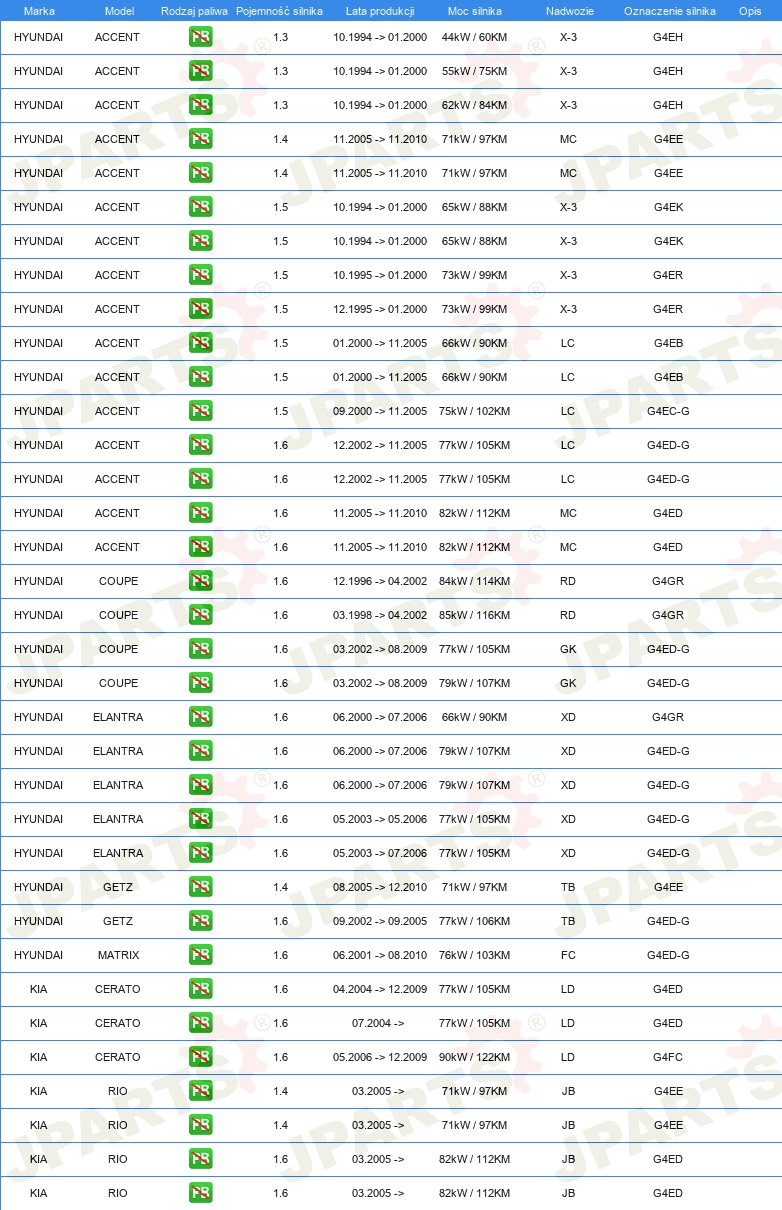Screen dimensions: 782x1210
Task: Click the 05.2003 -> 07.2006 production years cell
Action: (x=380, y=853)
